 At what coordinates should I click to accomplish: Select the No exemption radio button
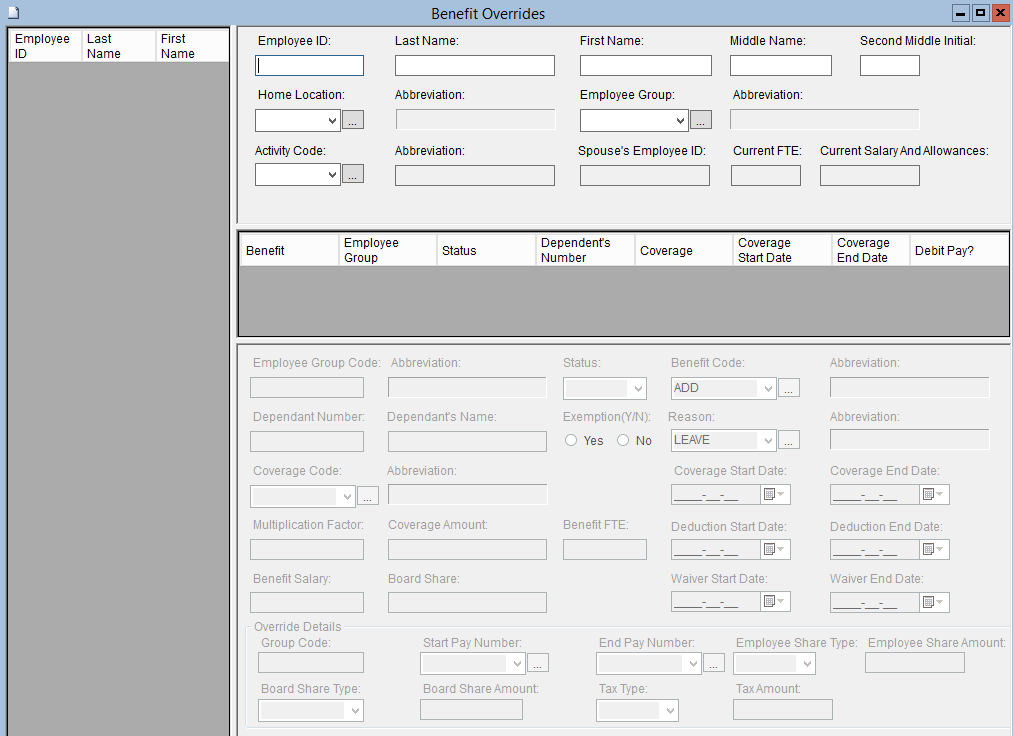coord(623,440)
